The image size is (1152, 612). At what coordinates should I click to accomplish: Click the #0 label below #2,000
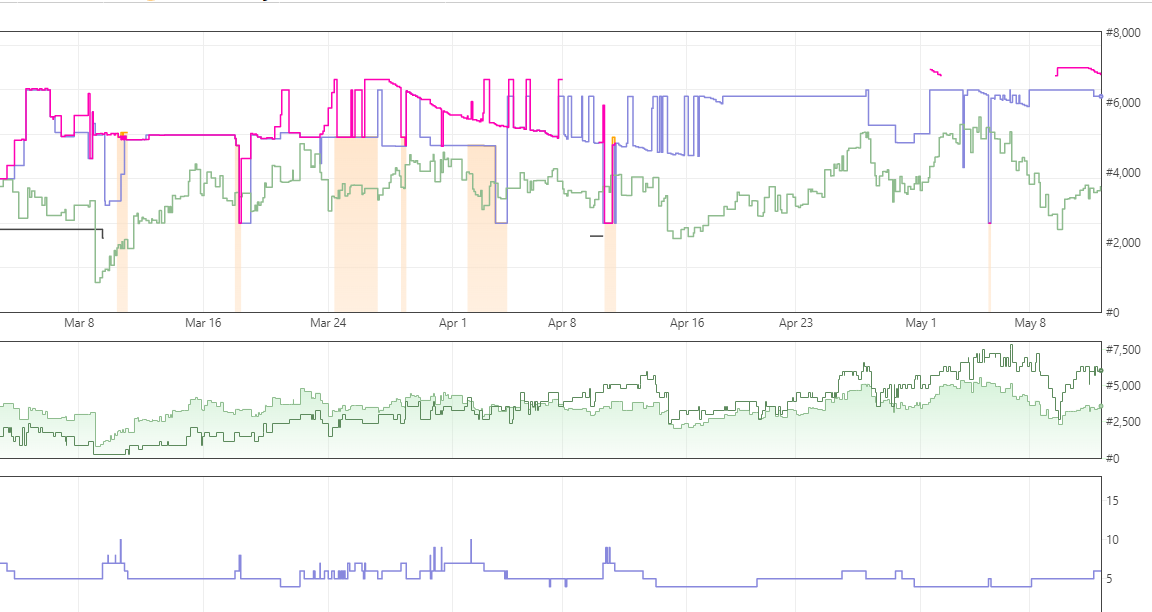[1112, 312]
